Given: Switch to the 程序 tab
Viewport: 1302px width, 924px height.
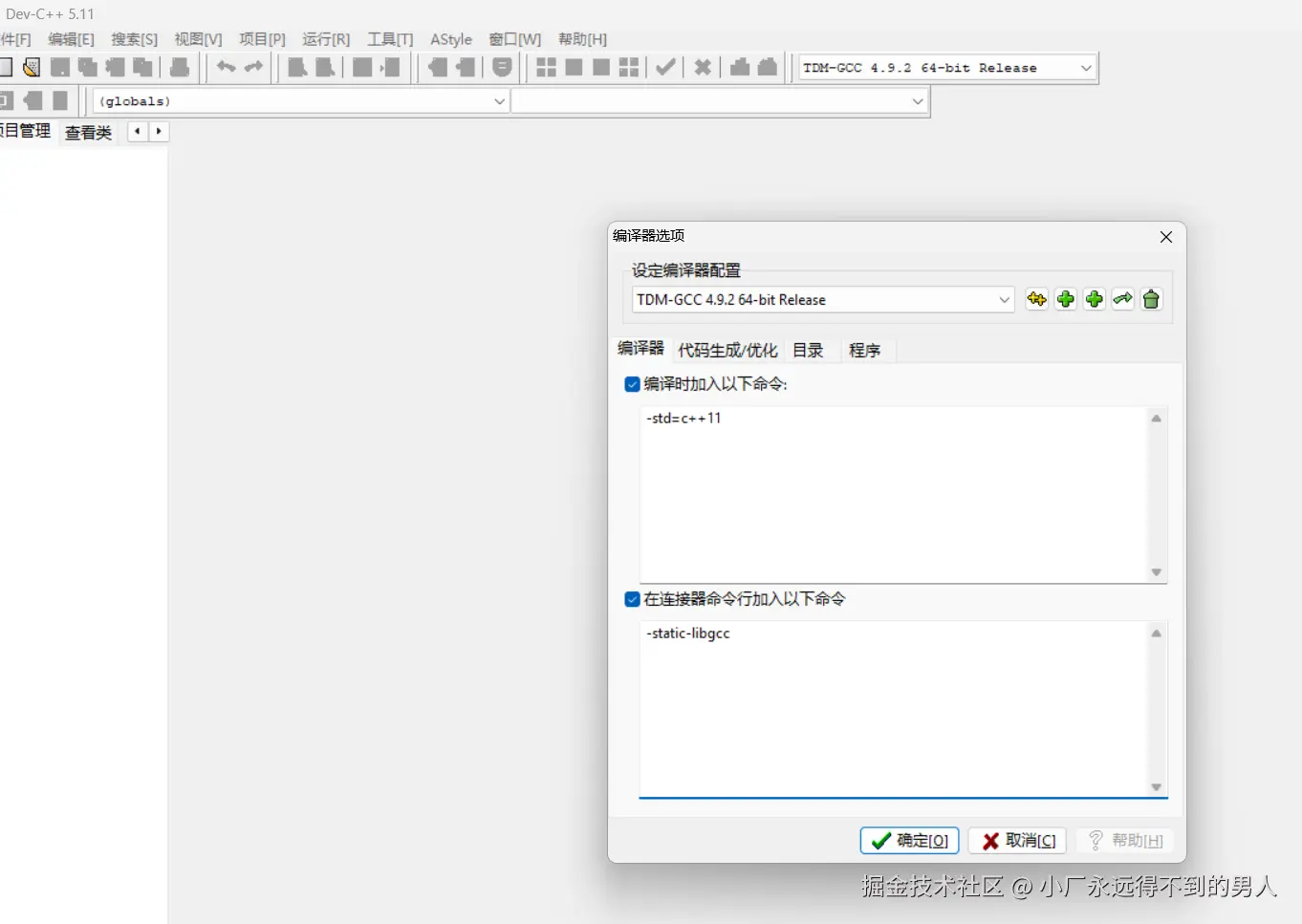Looking at the screenshot, I should 864,351.
